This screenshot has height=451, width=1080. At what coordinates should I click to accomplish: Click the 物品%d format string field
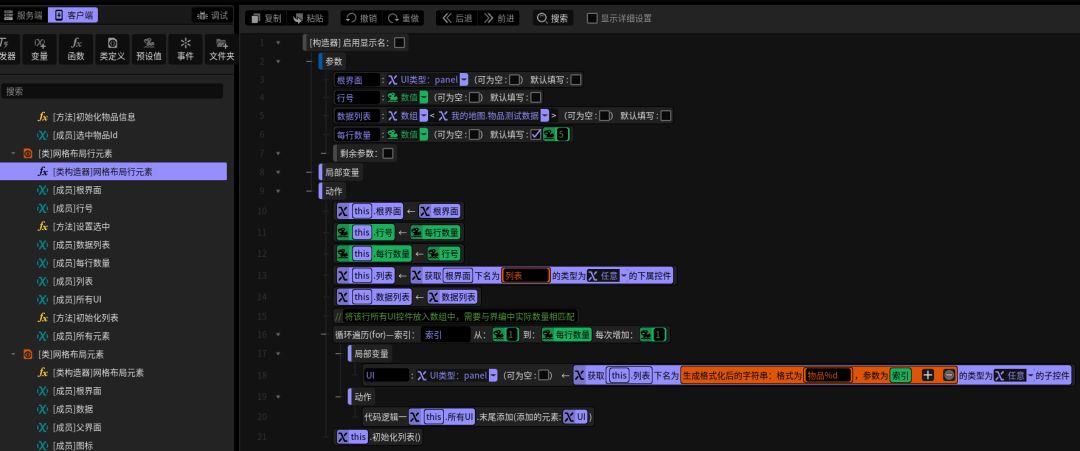point(828,375)
